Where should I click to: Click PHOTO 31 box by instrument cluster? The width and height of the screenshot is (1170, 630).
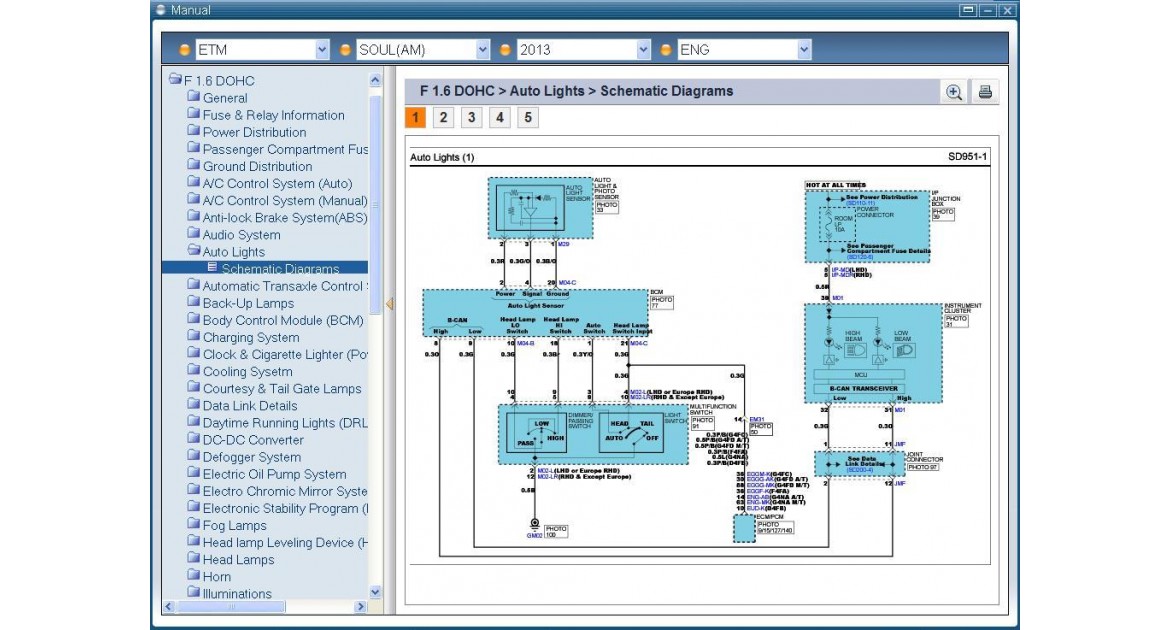tap(956, 321)
